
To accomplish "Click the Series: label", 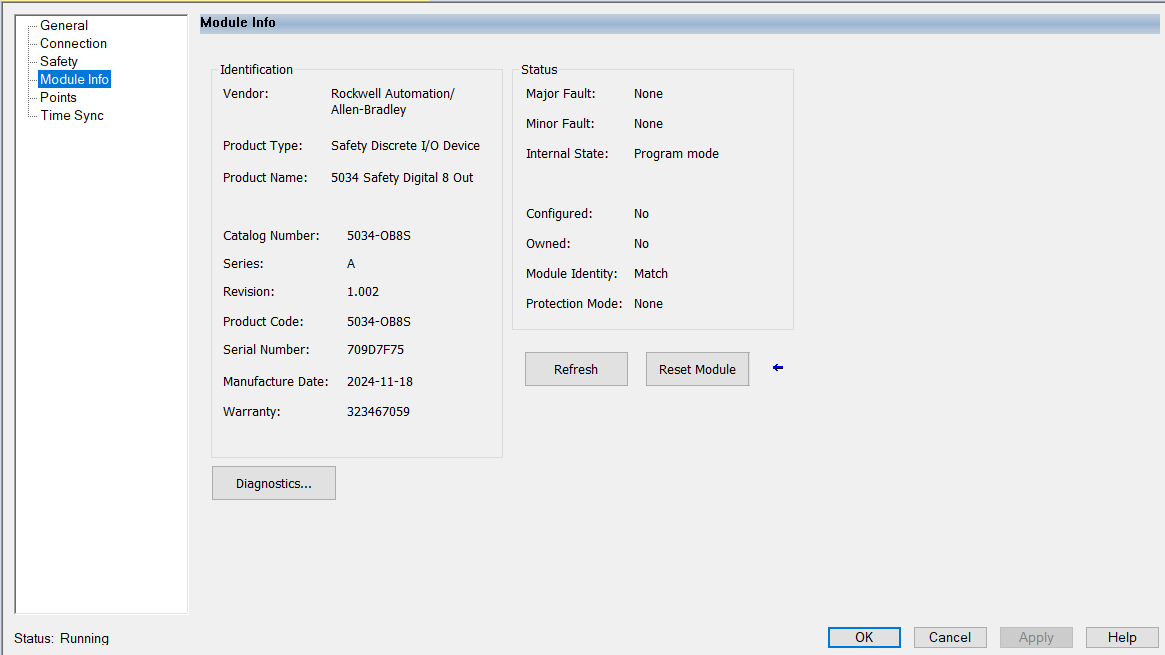I will (243, 264).
